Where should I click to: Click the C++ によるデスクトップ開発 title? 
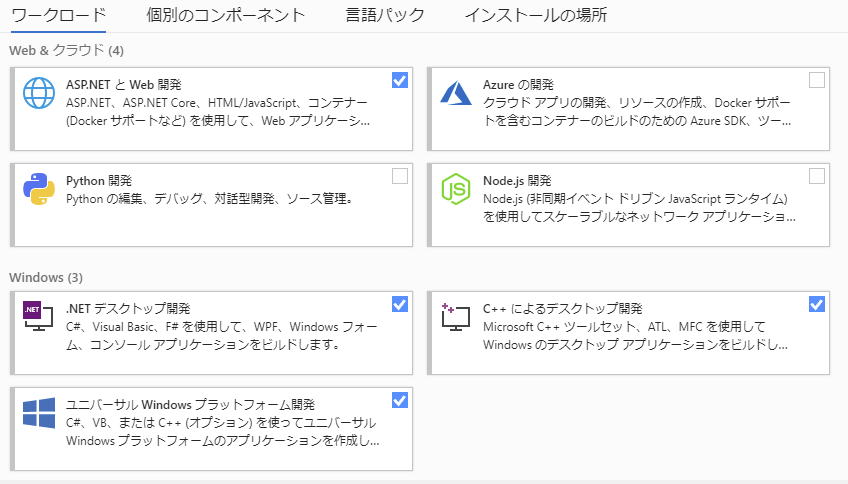tap(562, 309)
